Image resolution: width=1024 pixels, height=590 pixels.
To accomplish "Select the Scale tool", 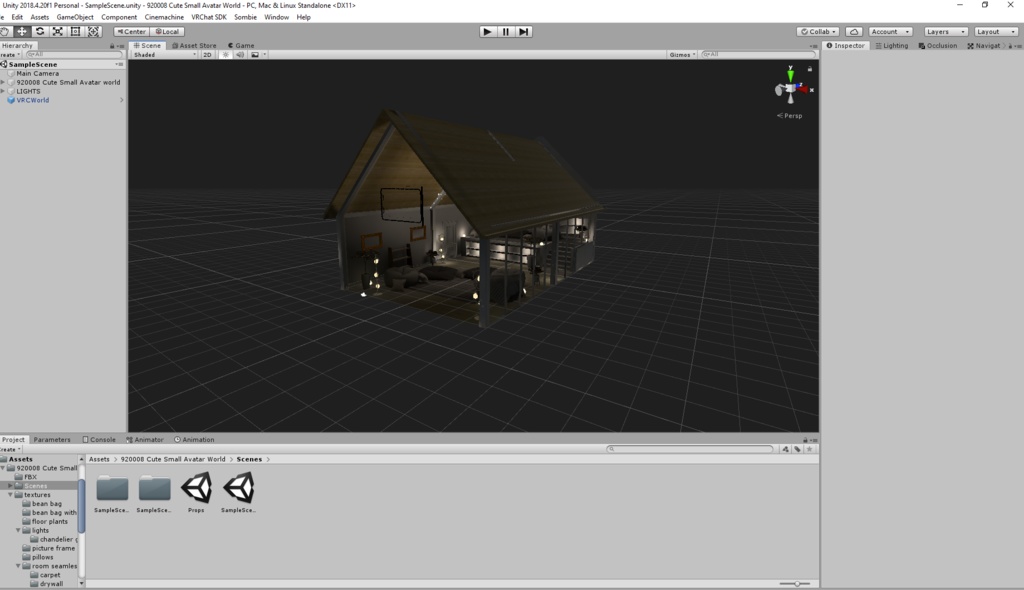I will coord(57,31).
